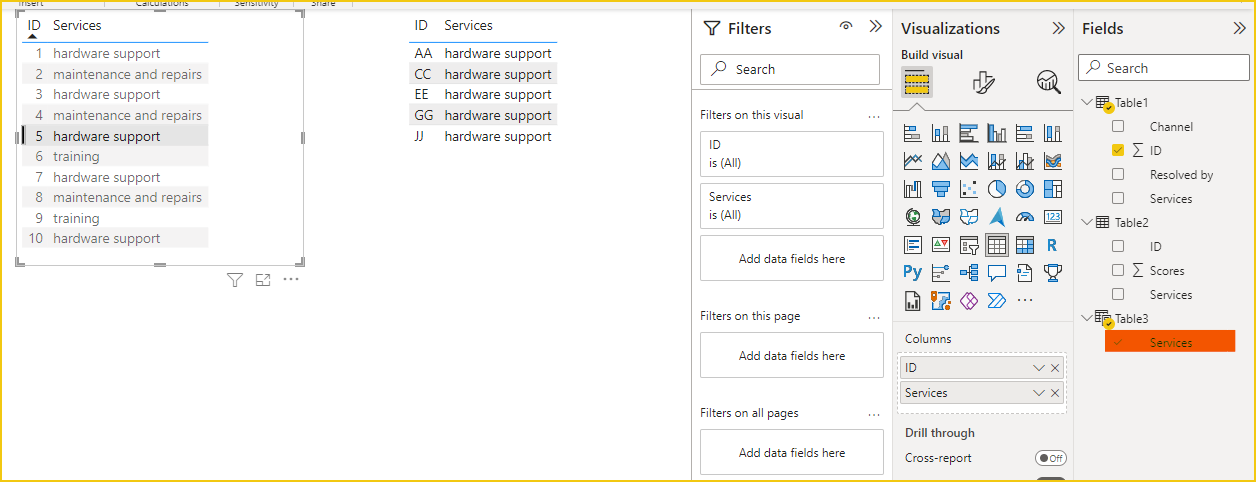This screenshot has height=482, width=1256.
Task: Select the scatter chart visual
Action: coord(968,189)
